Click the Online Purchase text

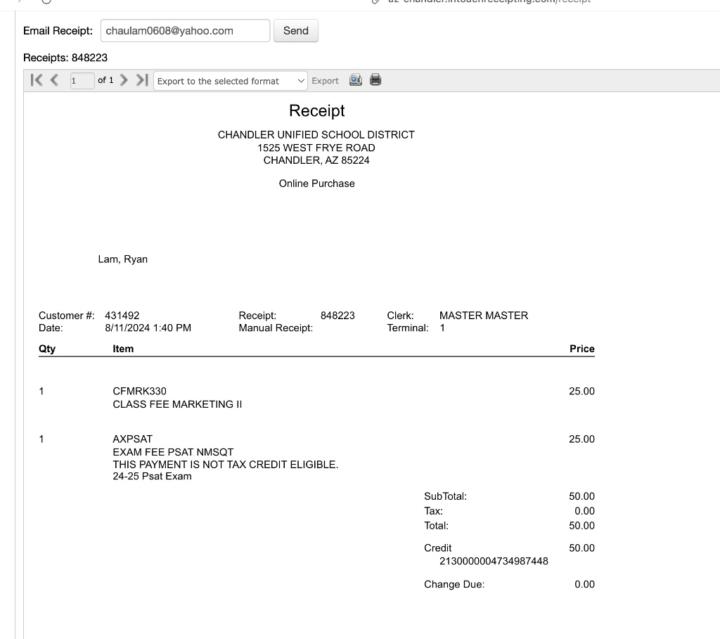point(316,183)
